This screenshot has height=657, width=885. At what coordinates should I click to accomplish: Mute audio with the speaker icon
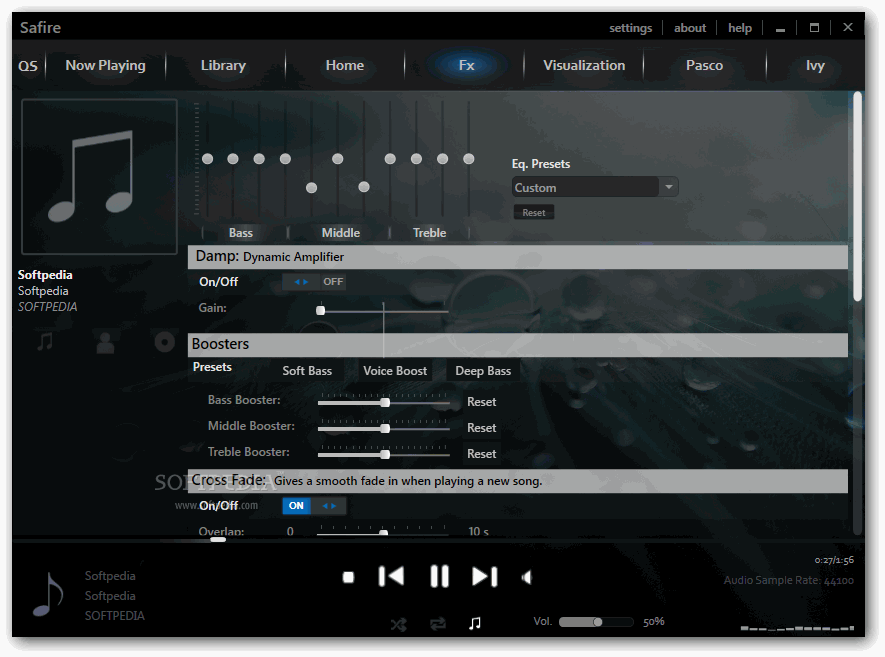526,577
